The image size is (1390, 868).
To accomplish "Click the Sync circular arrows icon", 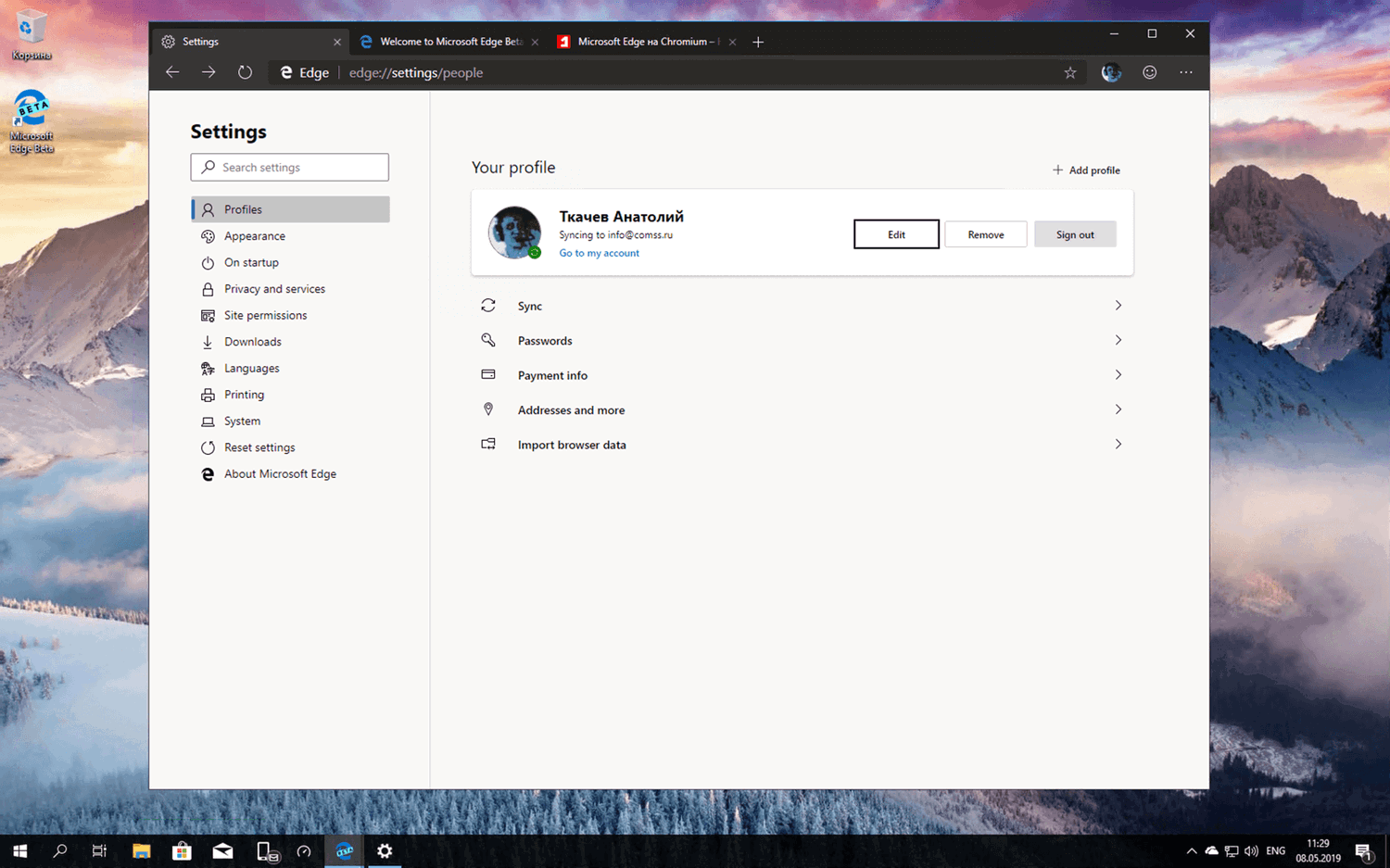I will [488, 306].
